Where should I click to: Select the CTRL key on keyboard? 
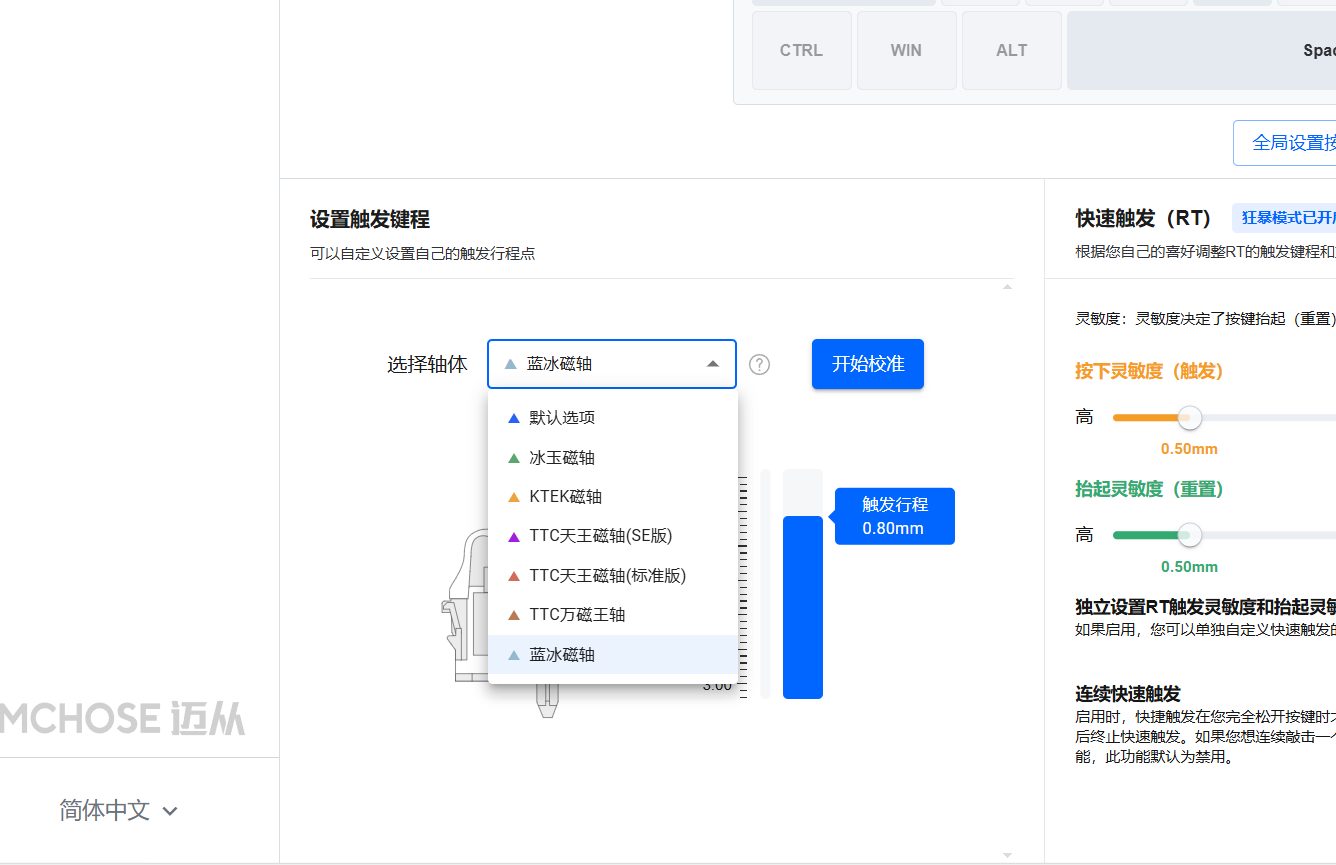[802, 50]
